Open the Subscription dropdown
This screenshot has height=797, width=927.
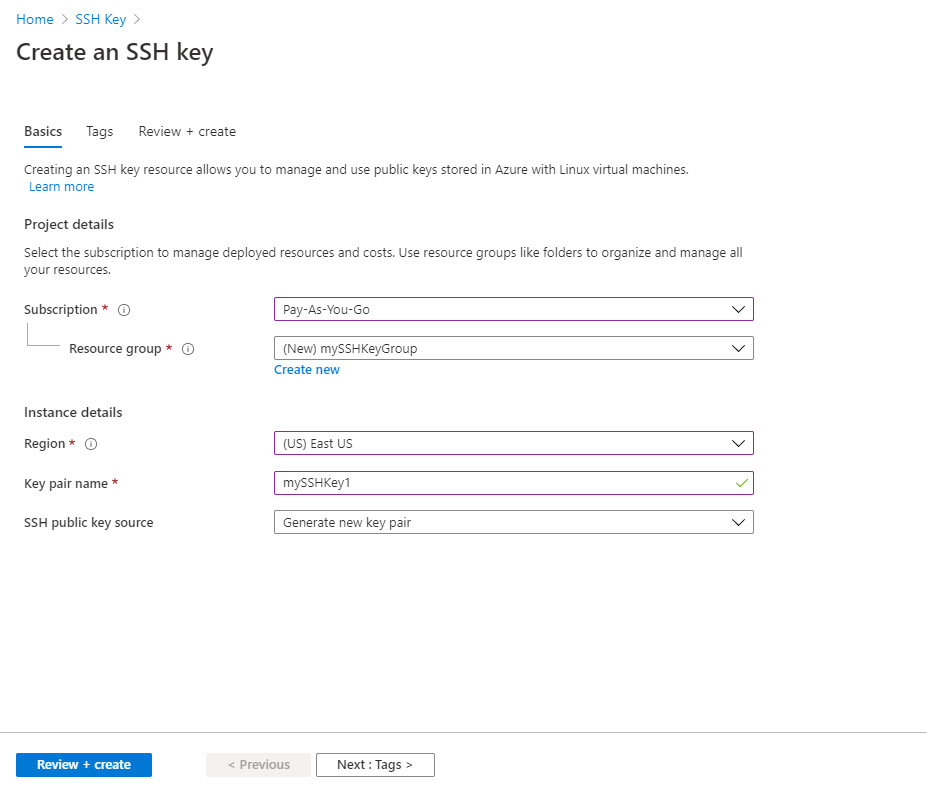[513, 309]
